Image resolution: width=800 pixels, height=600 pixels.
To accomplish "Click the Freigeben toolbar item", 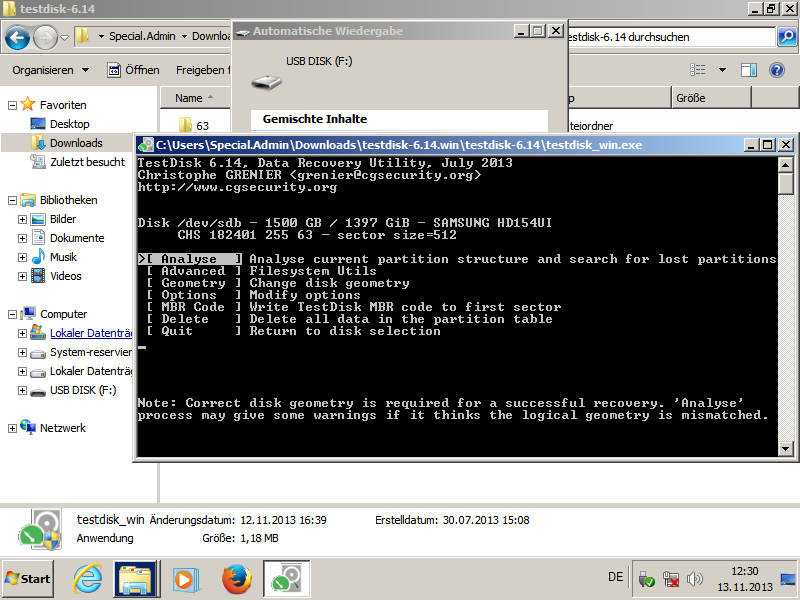I will coord(202,70).
